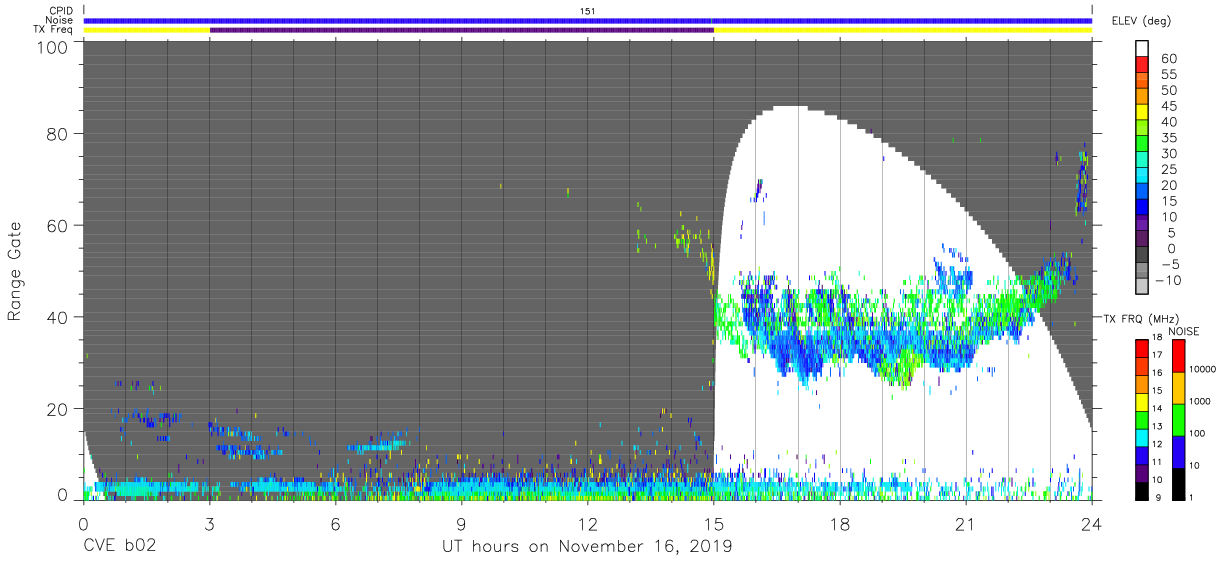Click the black bottom segment of TX FRQ colorbar
This screenshot has width=1228, height=567.
pos(1141,490)
